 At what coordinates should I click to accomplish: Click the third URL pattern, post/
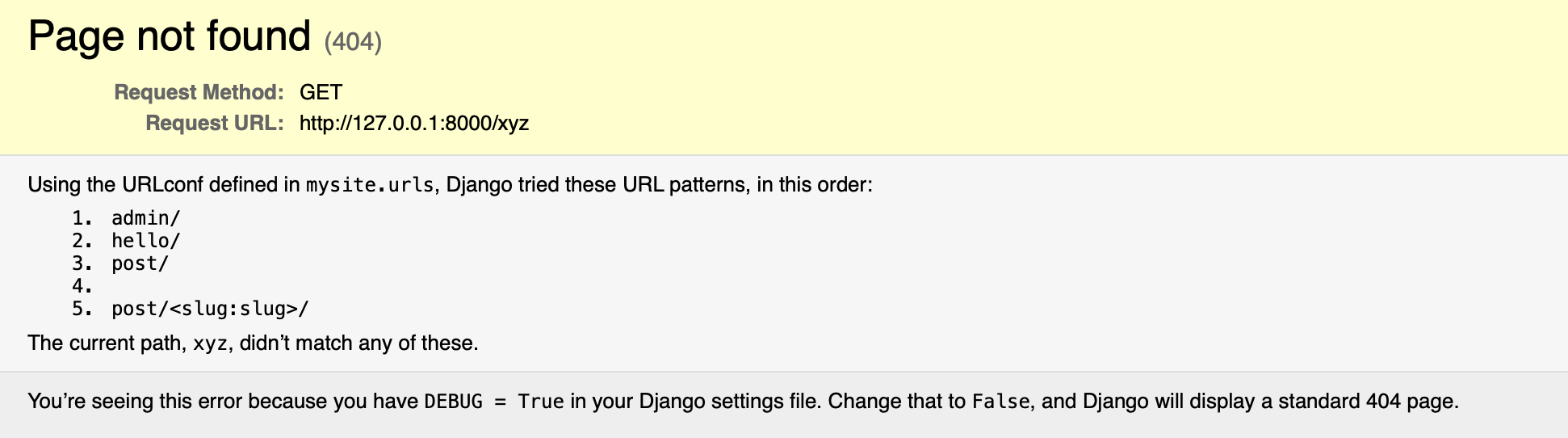pyautogui.click(x=140, y=263)
